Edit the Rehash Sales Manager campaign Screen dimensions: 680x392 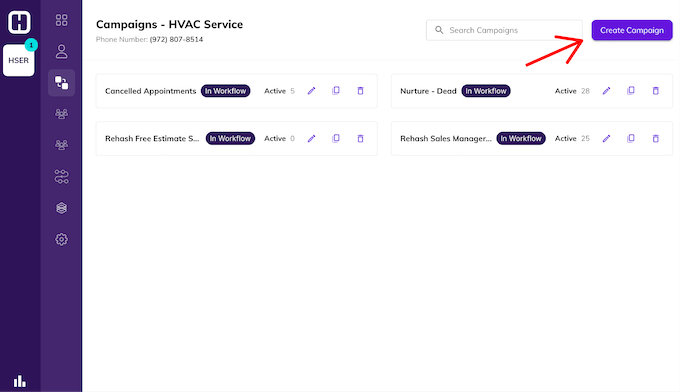pos(606,139)
